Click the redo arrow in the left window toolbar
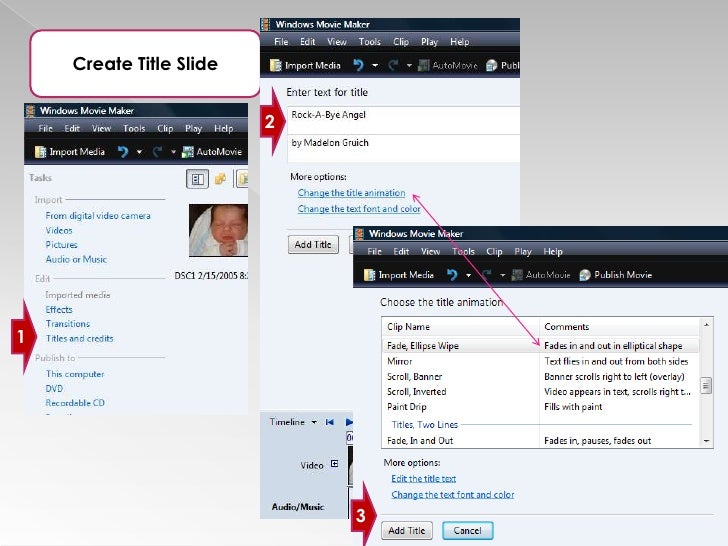This screenshot has height=546, width=728. (x=157, y=152)
